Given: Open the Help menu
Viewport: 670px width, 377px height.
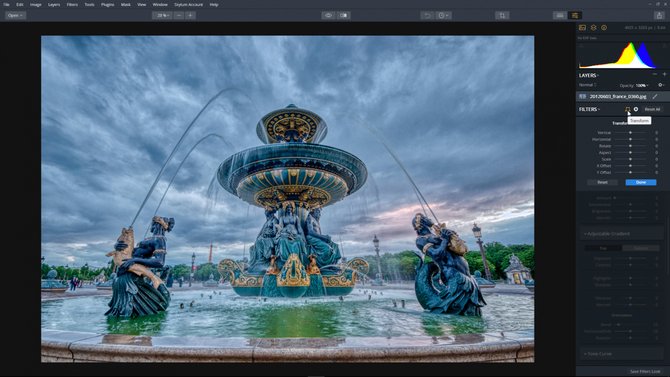Looking at the screenshot, I should click(214, 4).
